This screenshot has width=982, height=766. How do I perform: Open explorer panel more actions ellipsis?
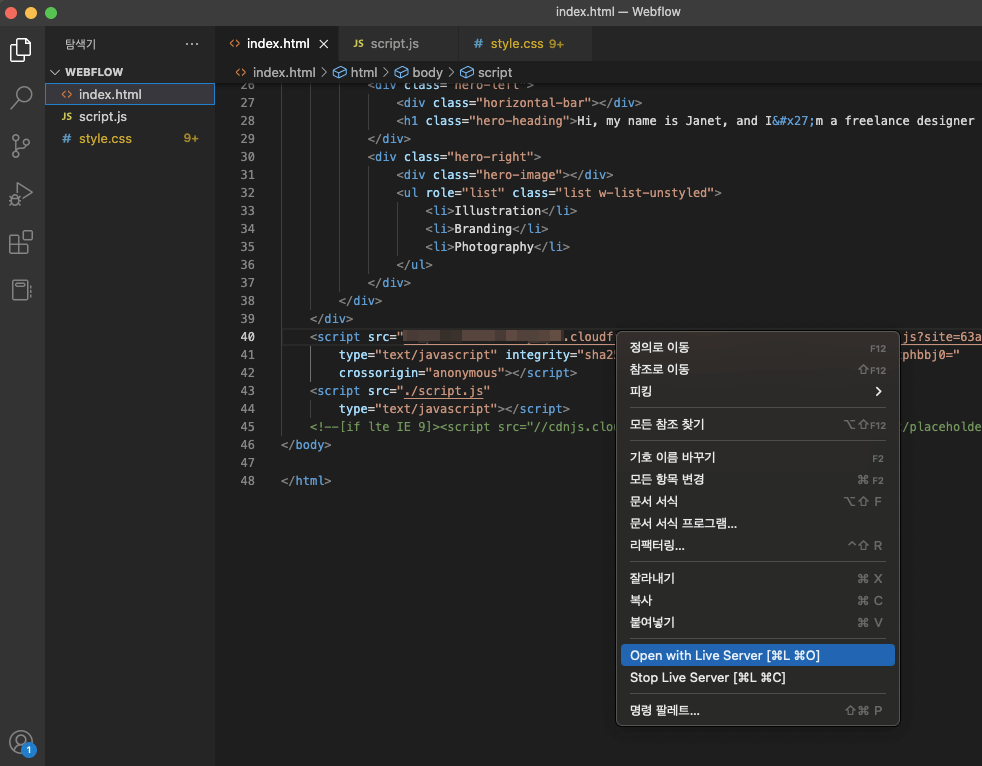pyautogui.click(x=192, y=44)
